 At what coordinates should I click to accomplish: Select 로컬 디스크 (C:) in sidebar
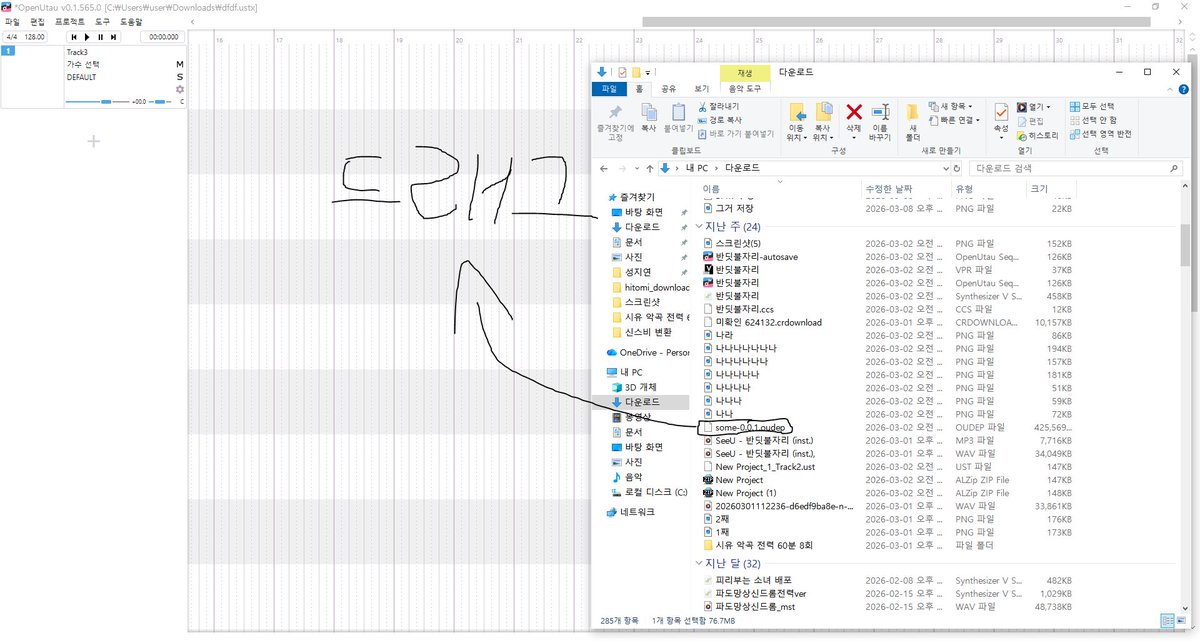(x=649, y=492)
